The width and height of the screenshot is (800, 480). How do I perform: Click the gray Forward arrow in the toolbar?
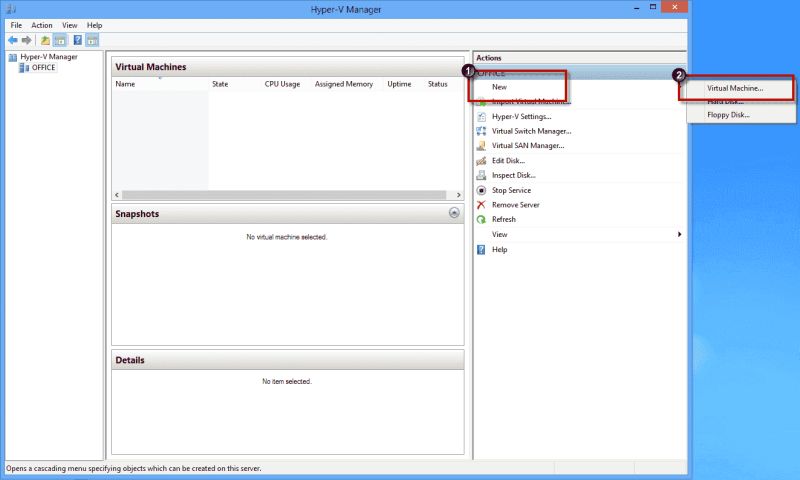point(27,40)
